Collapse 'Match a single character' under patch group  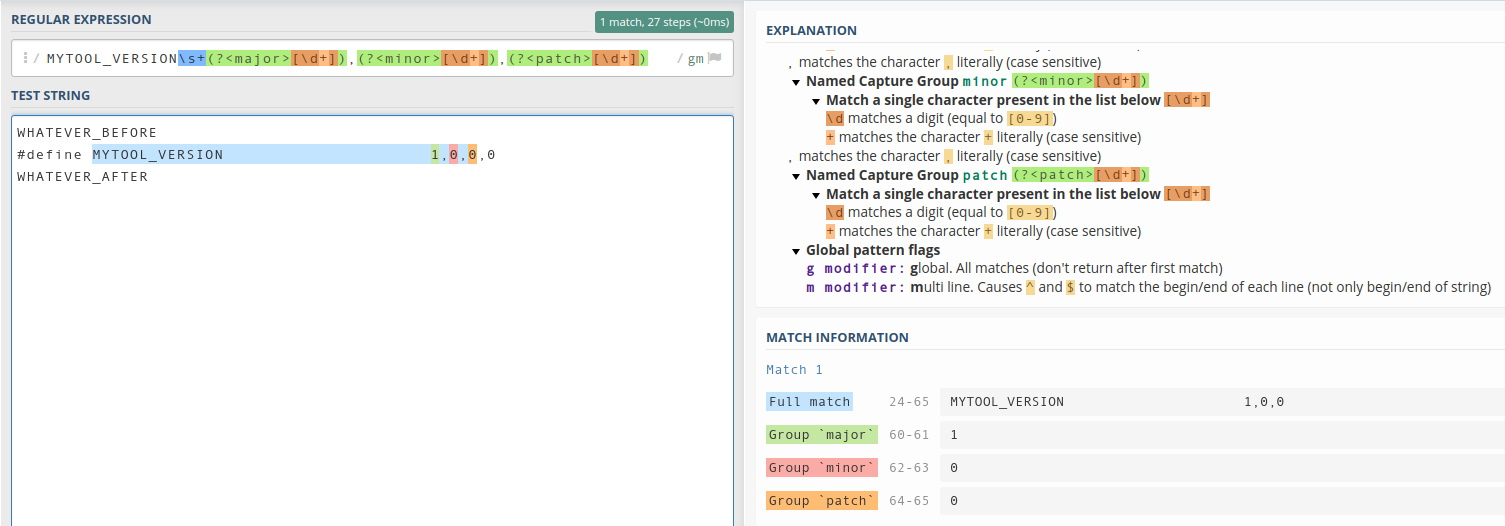(816, 194)
